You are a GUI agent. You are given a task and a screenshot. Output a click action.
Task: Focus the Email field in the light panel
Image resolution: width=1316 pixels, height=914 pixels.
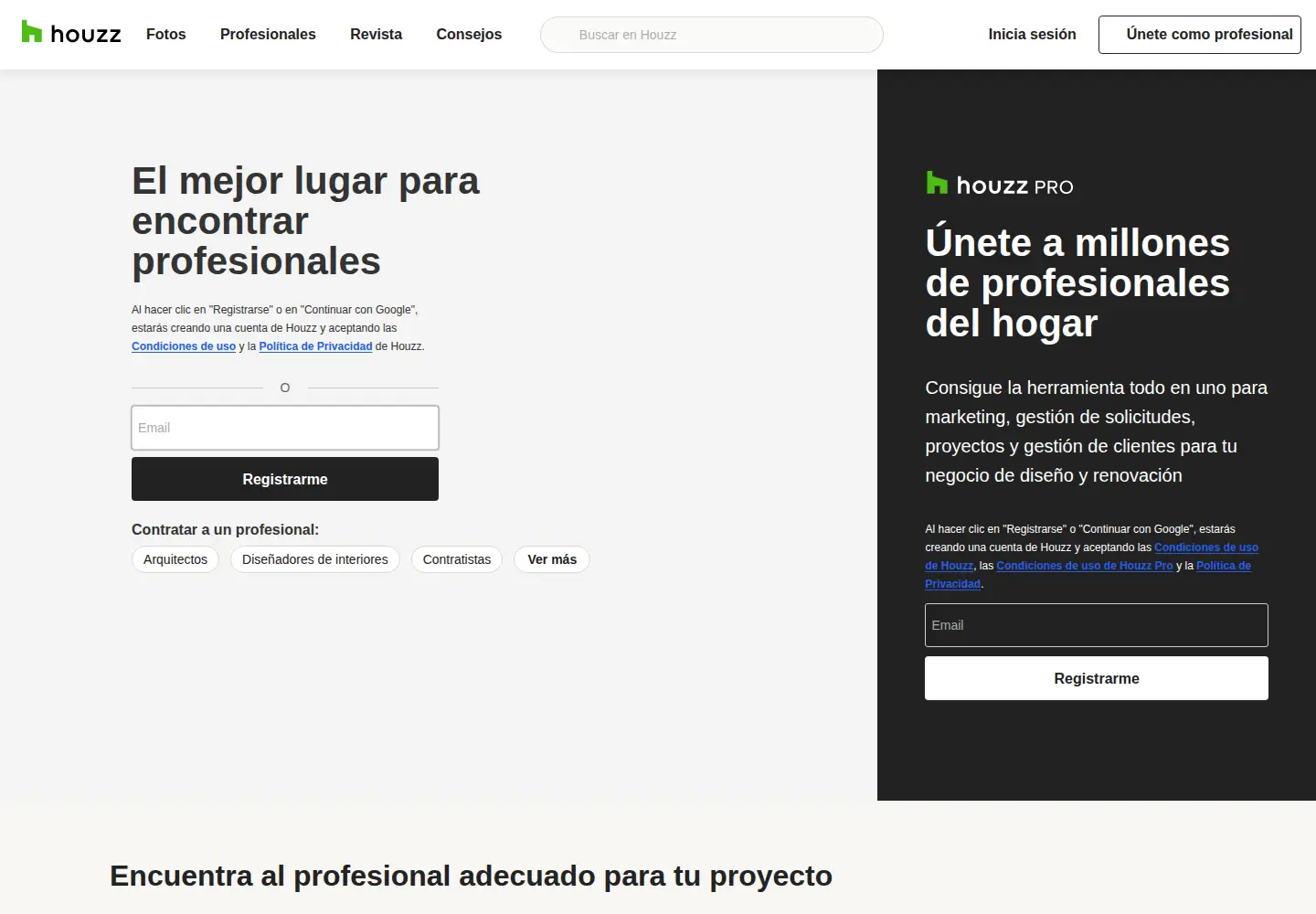point(285,428)
